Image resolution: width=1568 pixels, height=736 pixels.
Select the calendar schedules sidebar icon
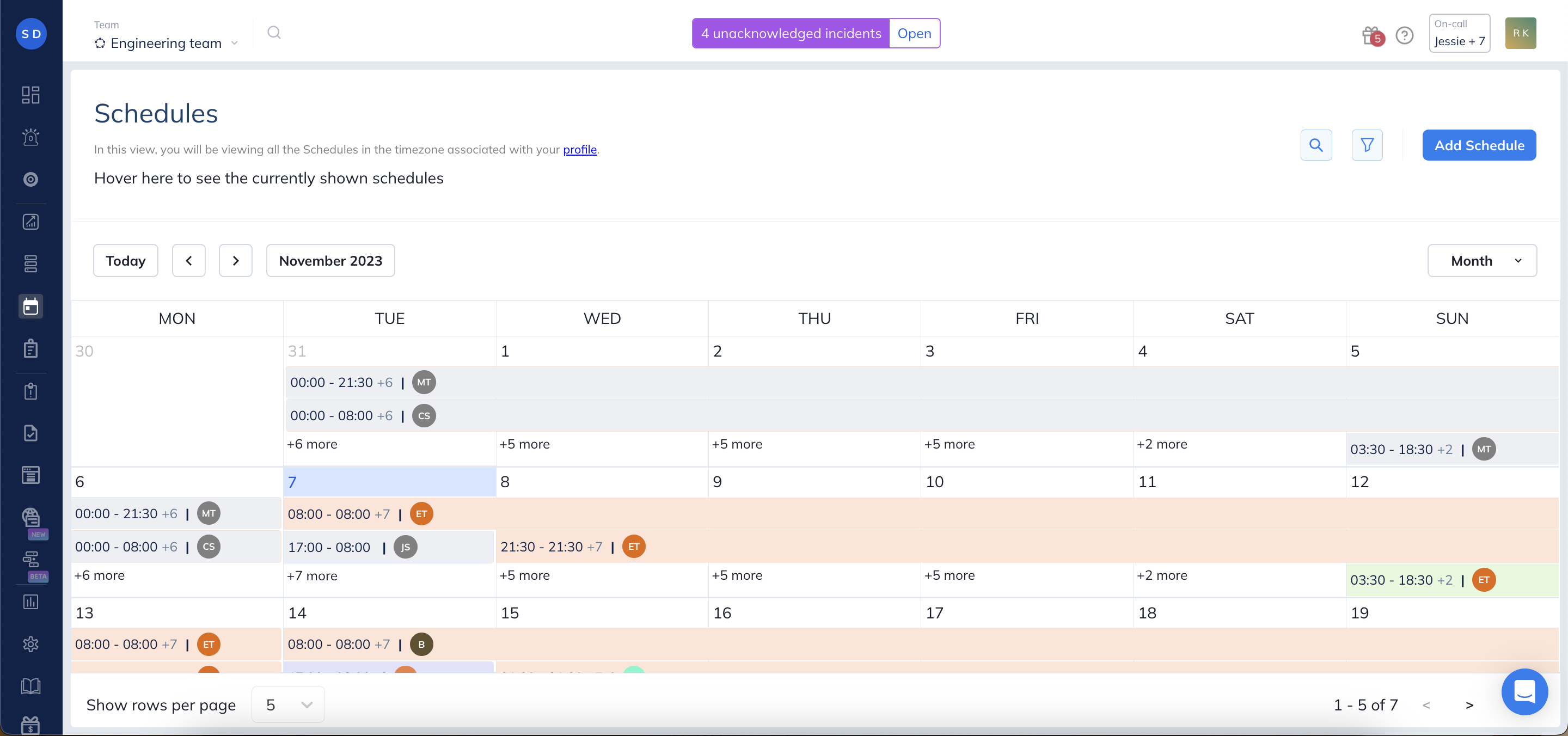30,306
